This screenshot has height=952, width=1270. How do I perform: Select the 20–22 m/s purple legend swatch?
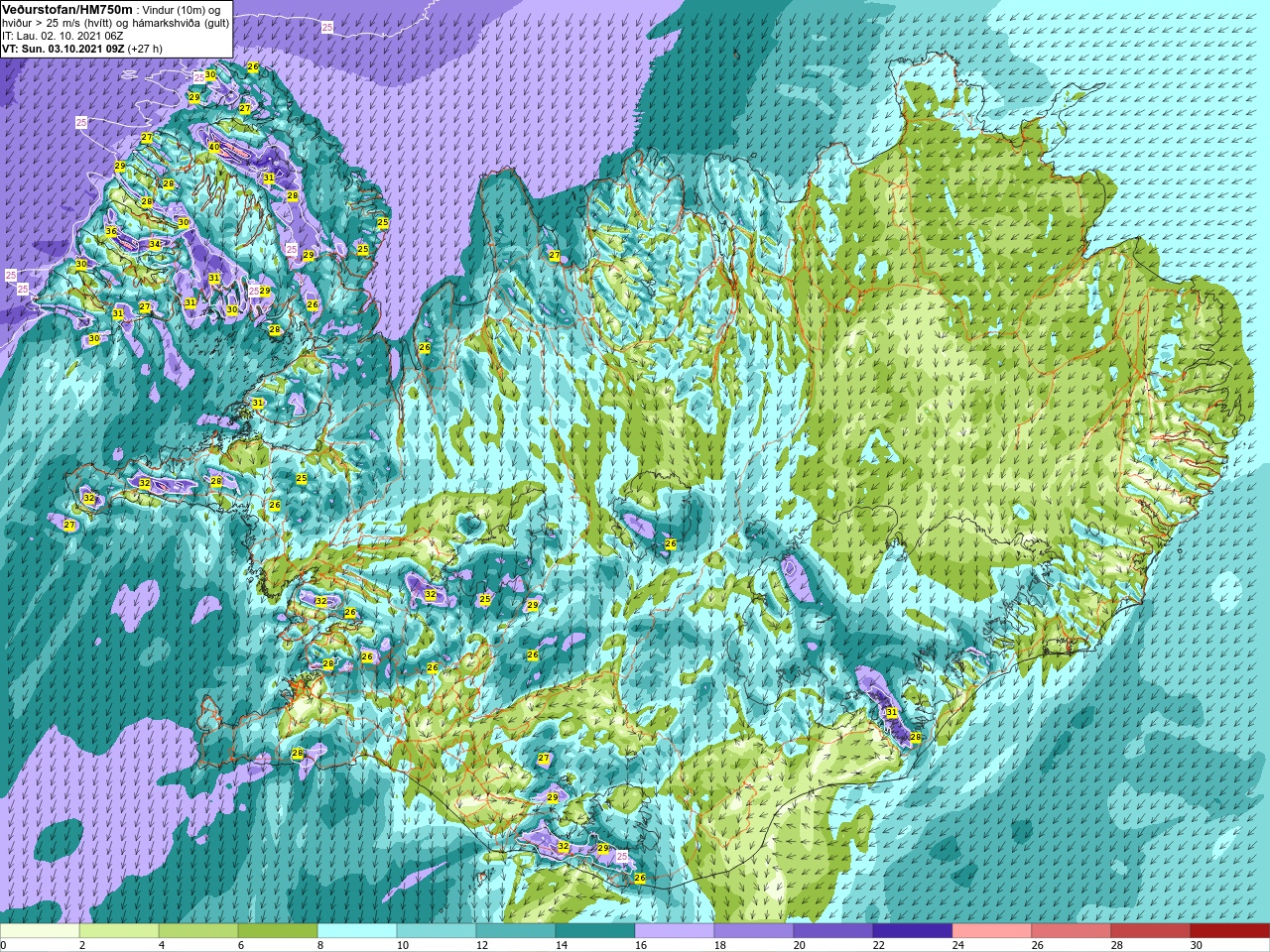[x=833, y=931]
